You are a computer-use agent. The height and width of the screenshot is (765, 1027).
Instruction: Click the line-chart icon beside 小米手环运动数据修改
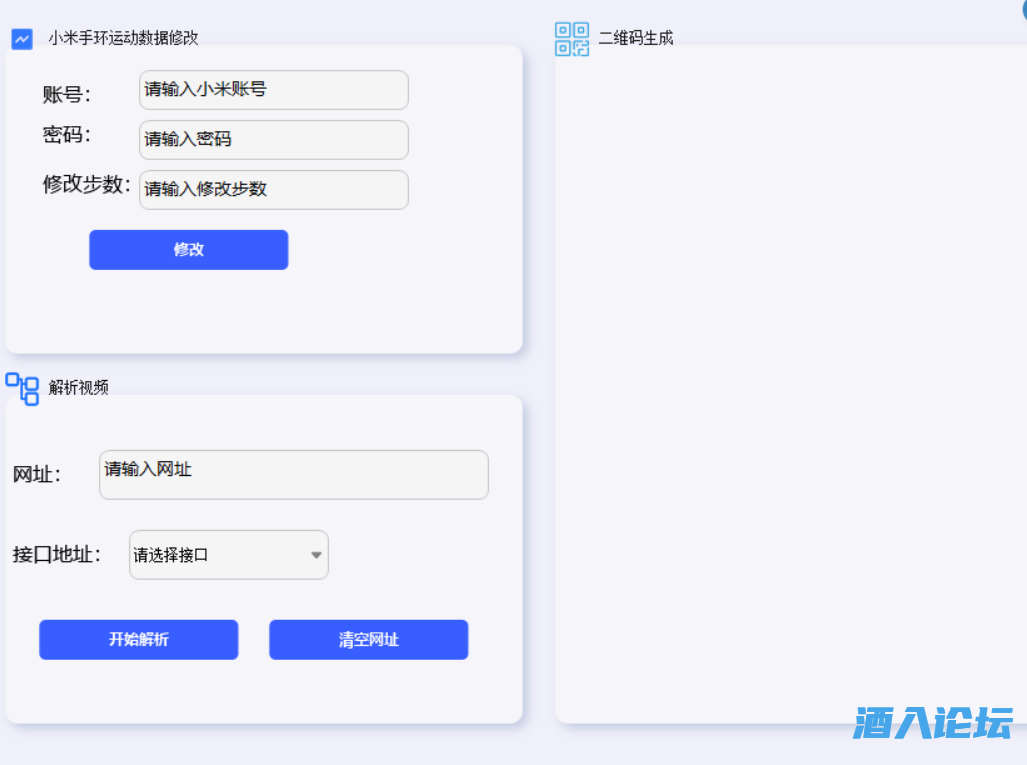pos(21,38)
